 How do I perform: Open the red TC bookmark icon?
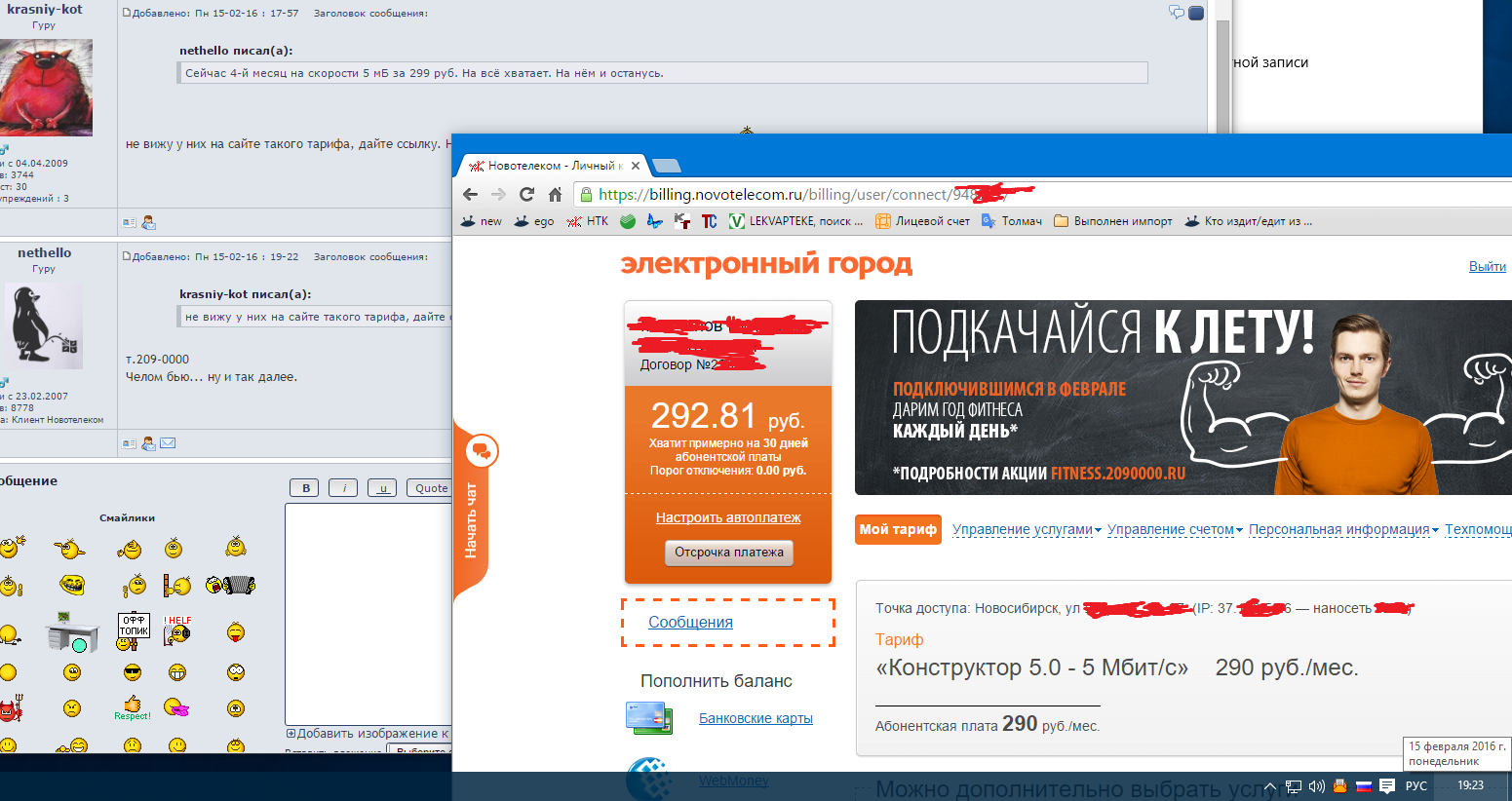[709, 221]
